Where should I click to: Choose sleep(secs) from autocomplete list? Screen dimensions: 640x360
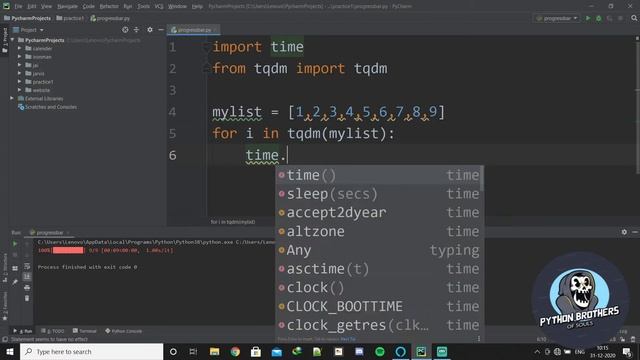(380, 194)
